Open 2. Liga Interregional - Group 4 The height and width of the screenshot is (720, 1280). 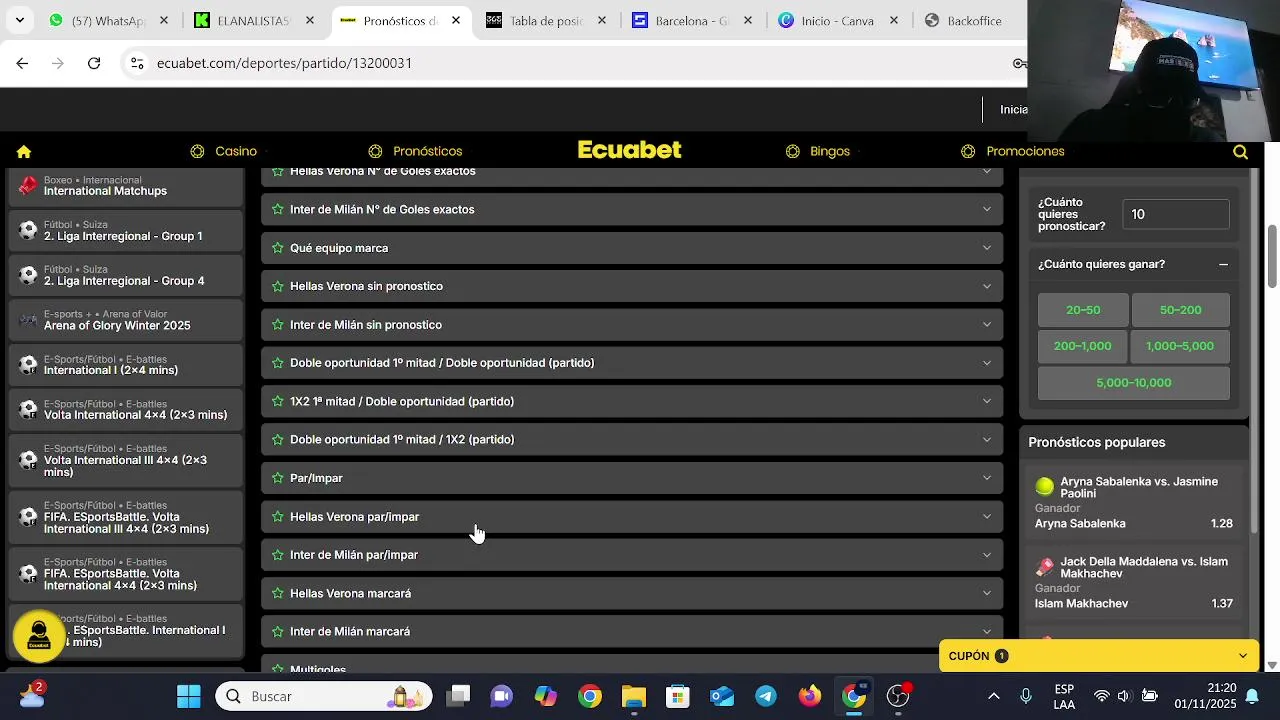pyautogui.click(x=126, y=275)
